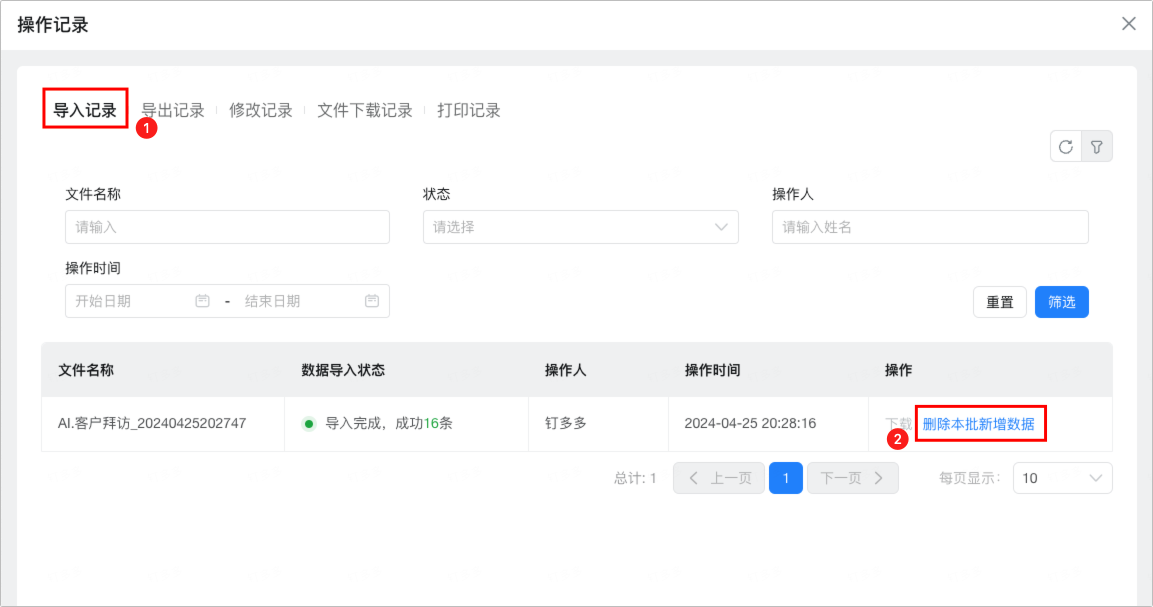Click 操作时间 column header
This screenshot has height=607, width=1153.
713,370
